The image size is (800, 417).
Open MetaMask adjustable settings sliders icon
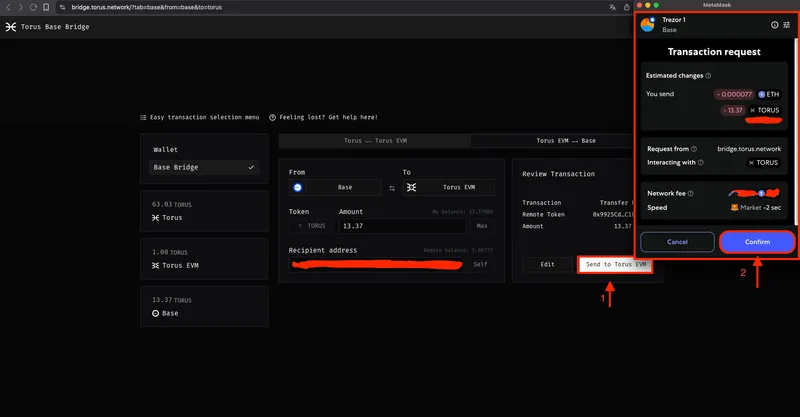(x=787, y=25)
